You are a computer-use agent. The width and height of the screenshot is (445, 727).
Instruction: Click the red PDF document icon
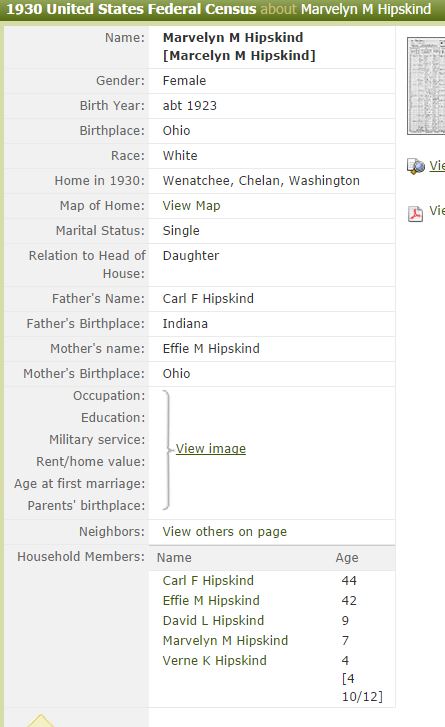coord(415,214)
